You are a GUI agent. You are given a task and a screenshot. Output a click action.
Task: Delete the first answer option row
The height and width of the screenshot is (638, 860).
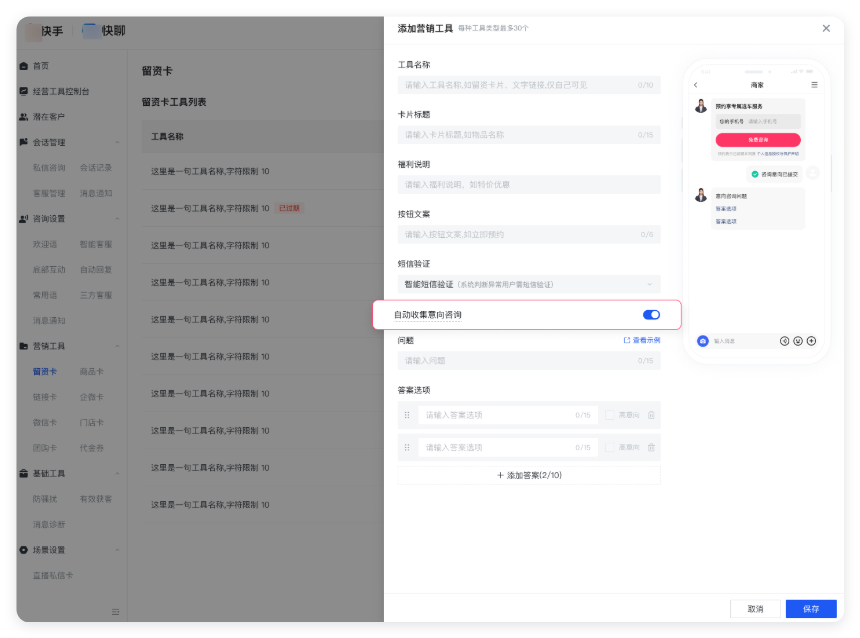[x=651, y=415]
